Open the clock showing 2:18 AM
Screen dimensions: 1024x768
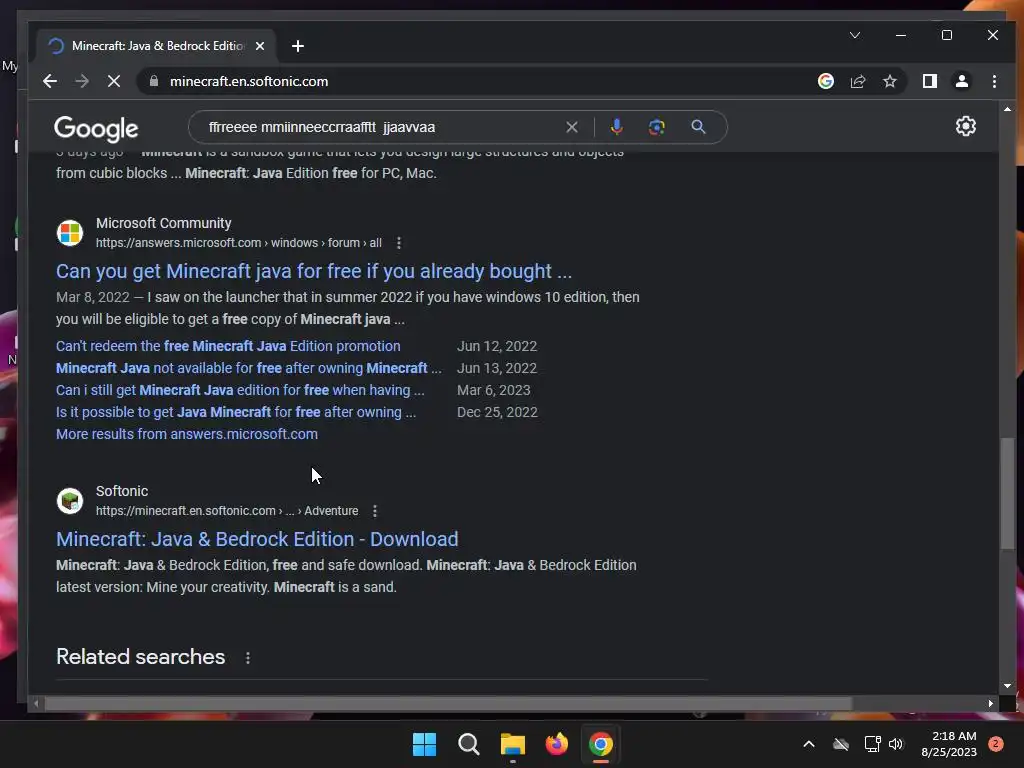[948, 744]
